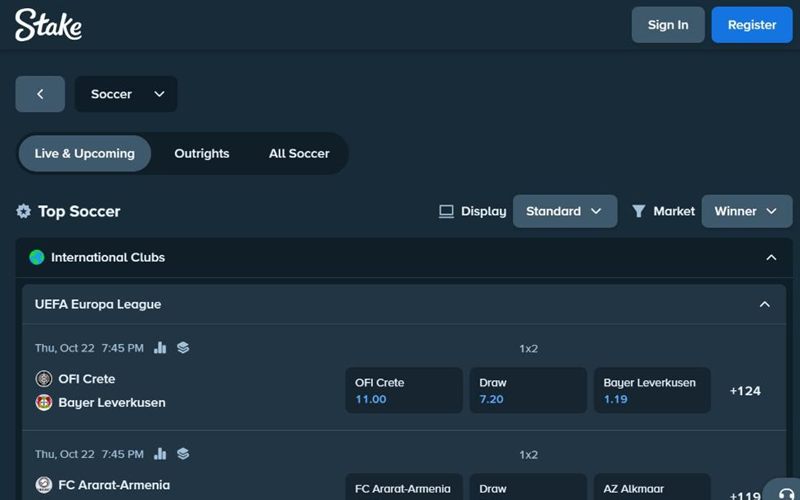Click the Stake logo
Viewport: 800px width, 500px height.
(x=48, y=24)
